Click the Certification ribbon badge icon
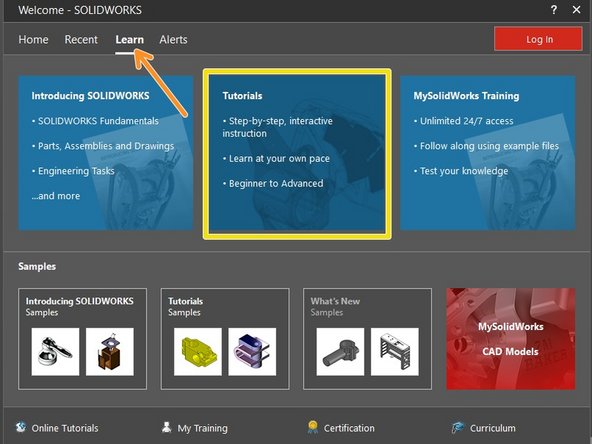The image size is (592, 444). click(x=313, y=427)
